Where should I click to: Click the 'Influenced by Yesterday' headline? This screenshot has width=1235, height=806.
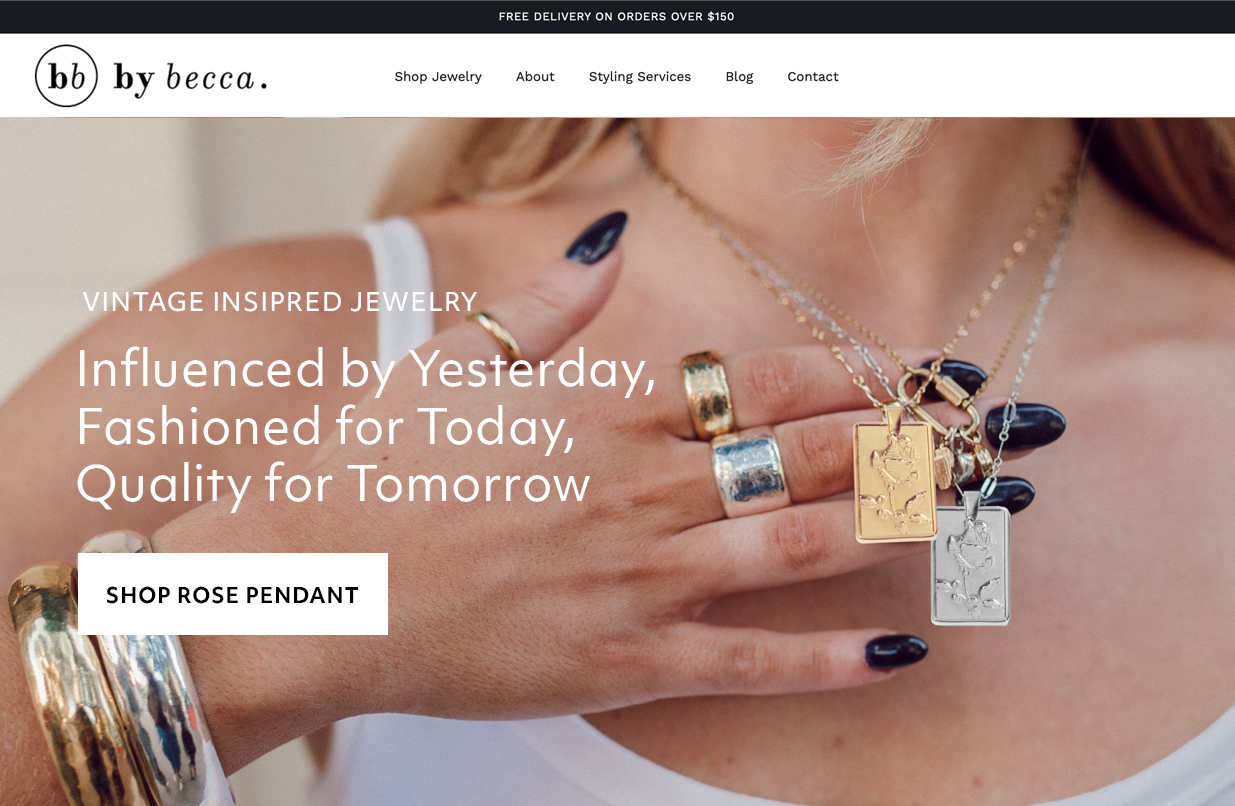click(x=366, y=368)
